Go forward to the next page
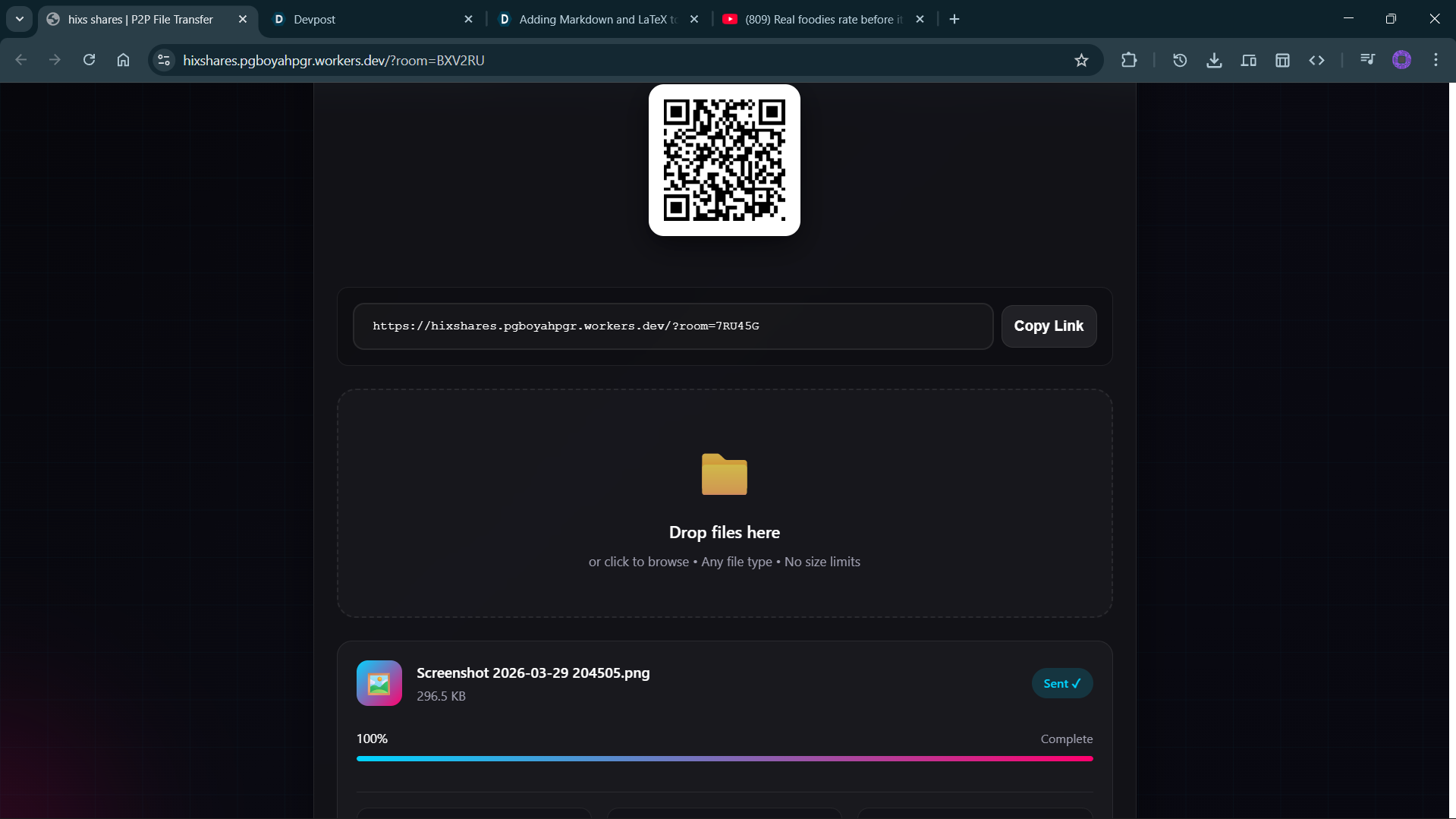The image size is (1456, 819). (x=55, y=60)
